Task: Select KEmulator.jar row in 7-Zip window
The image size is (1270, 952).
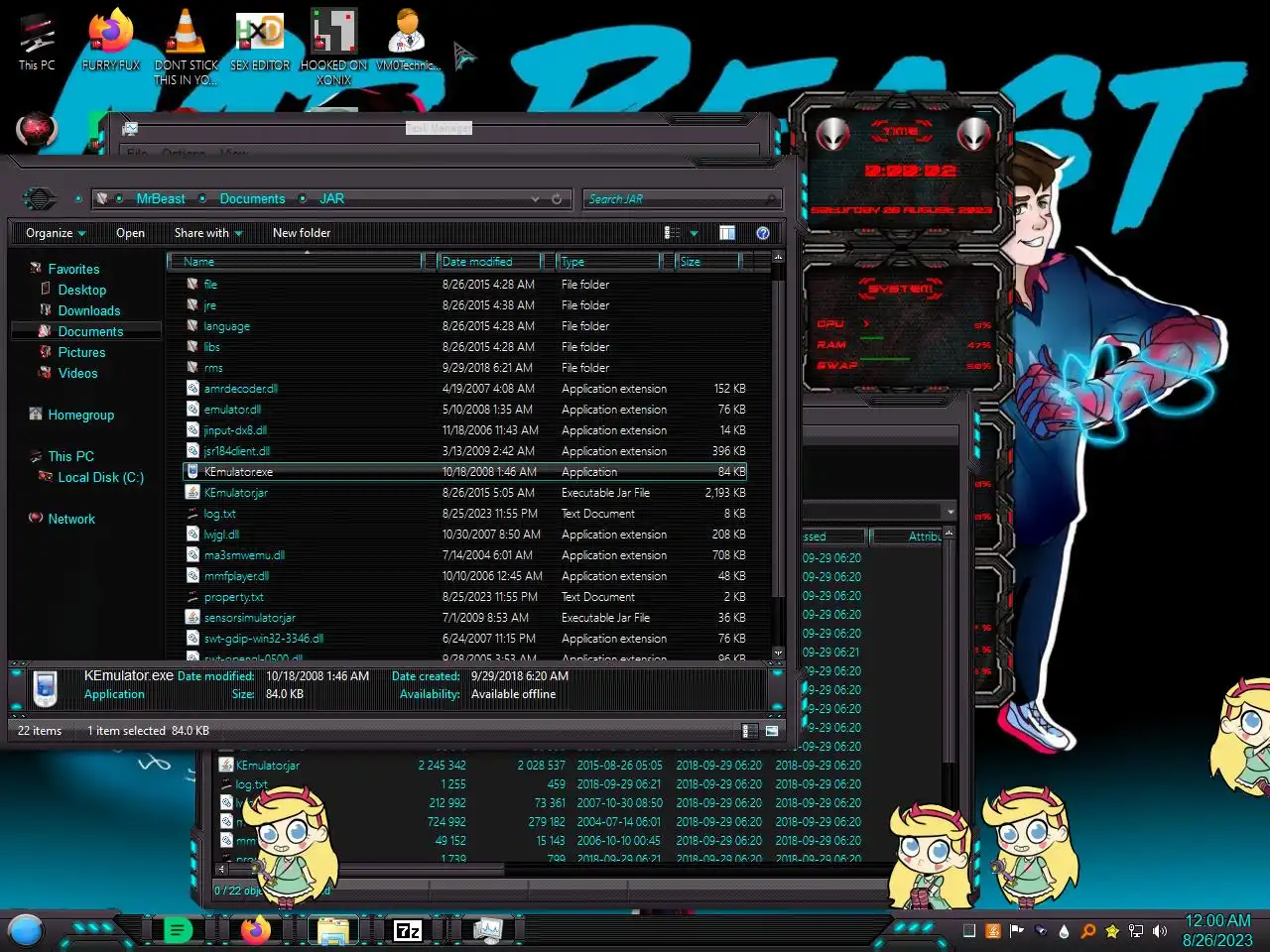Action: [541, 766]
